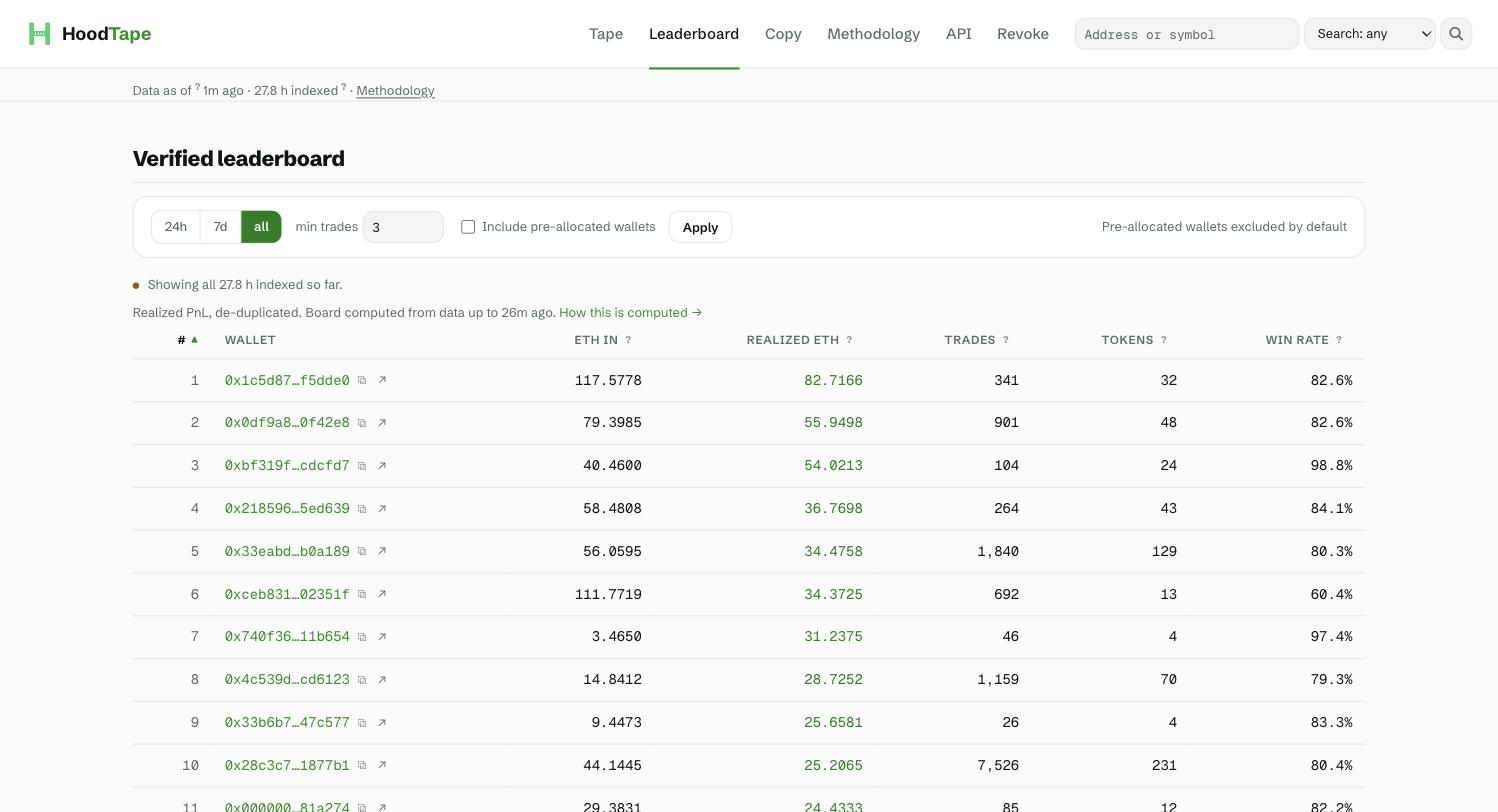Click the Apply button
Screen dimensions: 1498x812
700,227
